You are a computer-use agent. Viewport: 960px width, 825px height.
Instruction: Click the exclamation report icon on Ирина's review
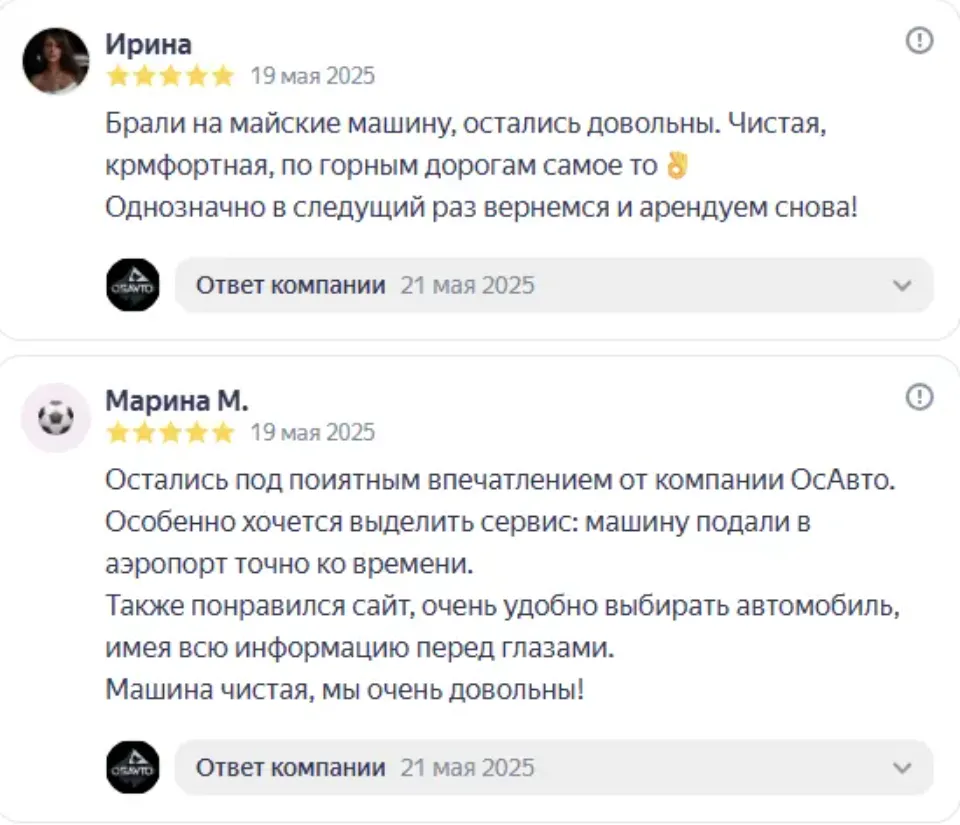[x=919, y=40]
